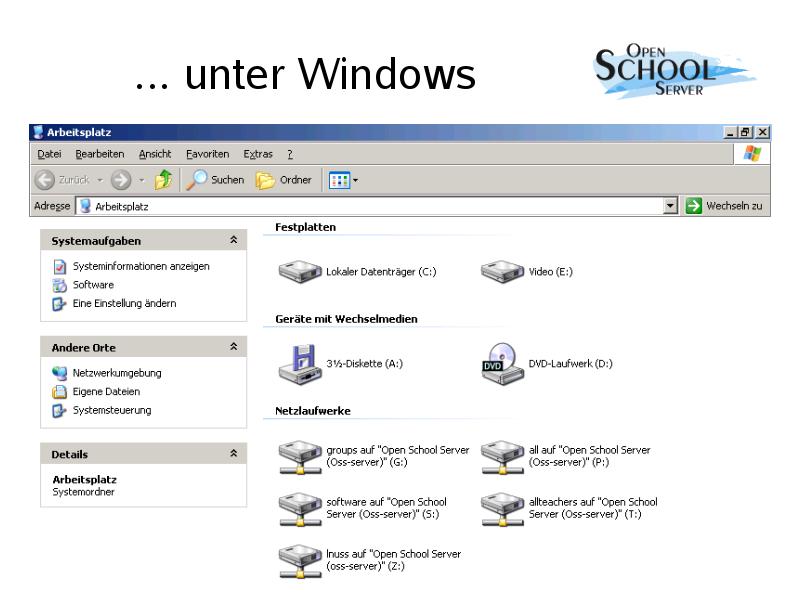Toggle the Ordner folders pane button

(284, 180)
